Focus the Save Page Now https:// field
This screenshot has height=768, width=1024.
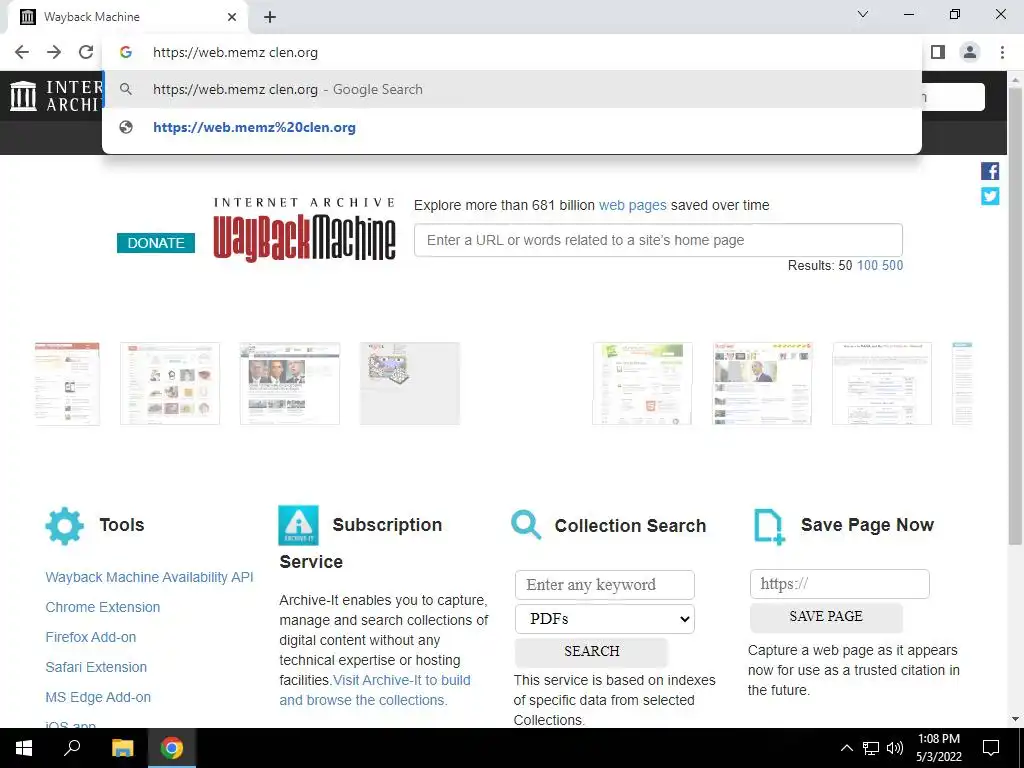pos(840,584)
